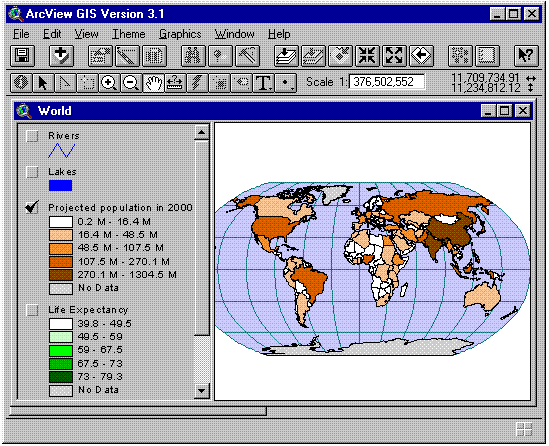549x446 pixels.
Task: Click swatch for 48.5 M - 107.5 M
Action: (61, 248)
